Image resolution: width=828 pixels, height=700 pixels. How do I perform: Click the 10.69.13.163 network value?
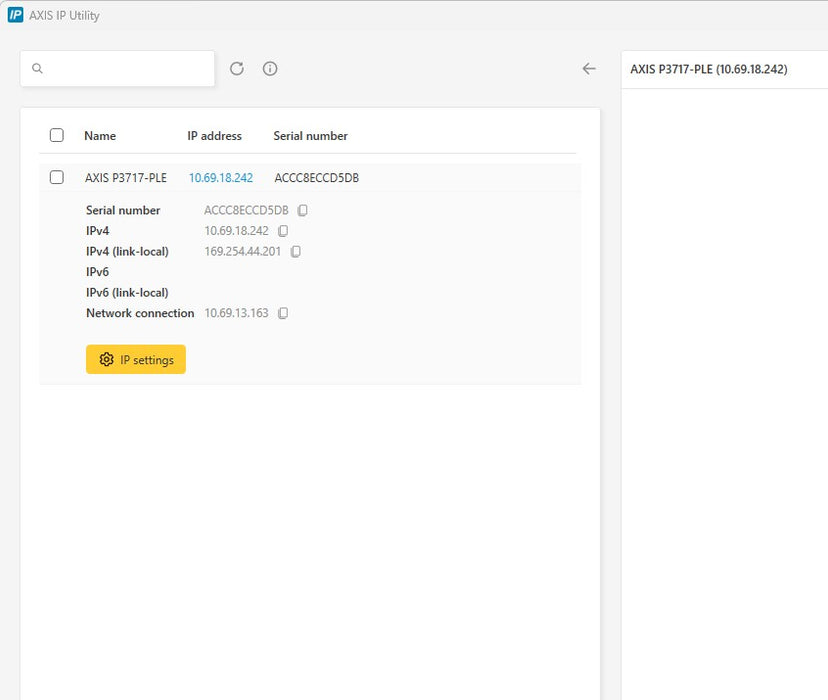[x=236, y=314]
